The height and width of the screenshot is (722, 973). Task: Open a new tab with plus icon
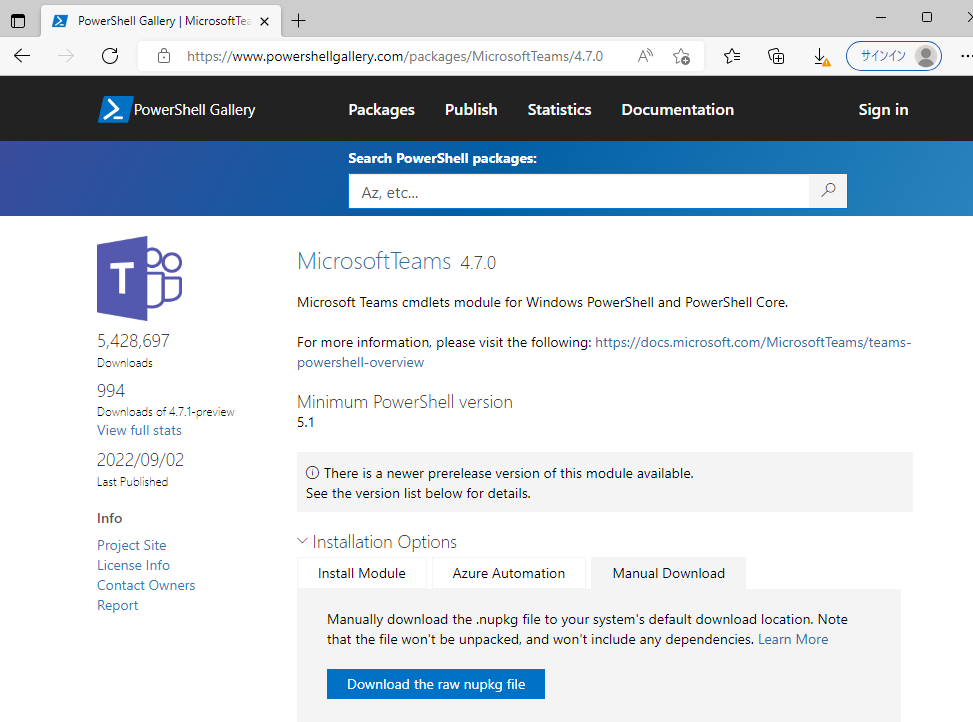coord(298,21)
